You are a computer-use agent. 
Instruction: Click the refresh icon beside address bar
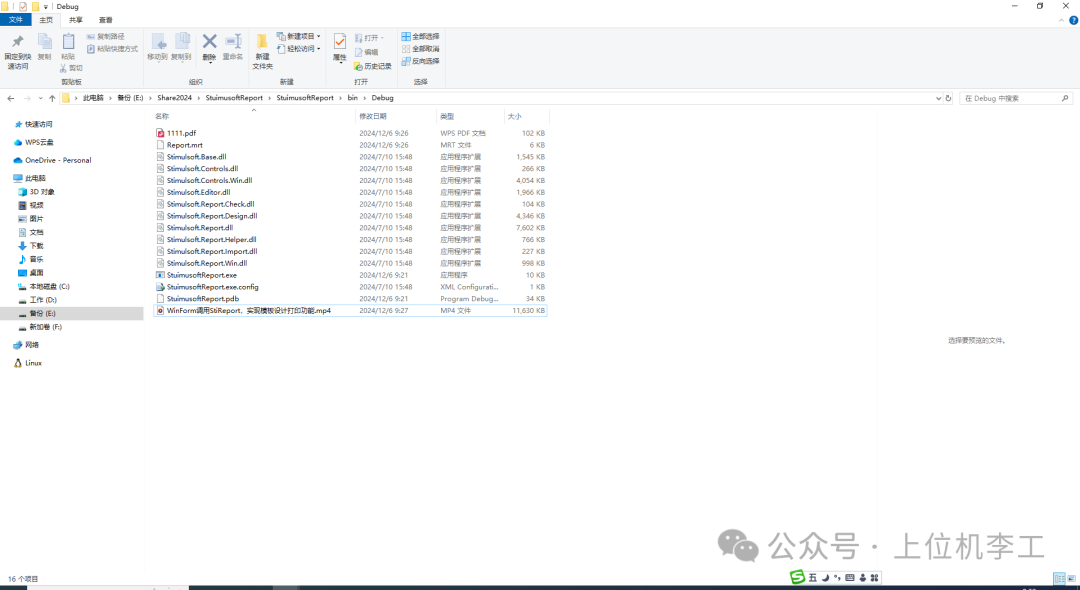click(947, 98)
